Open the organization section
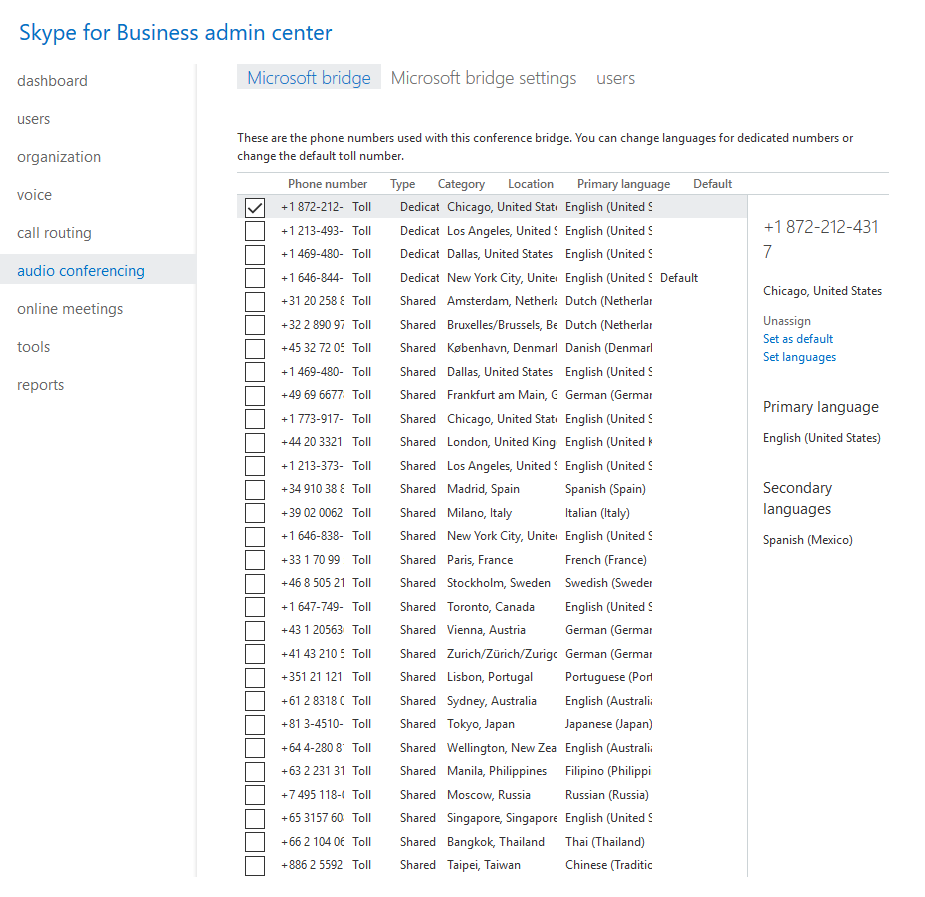 59,157
